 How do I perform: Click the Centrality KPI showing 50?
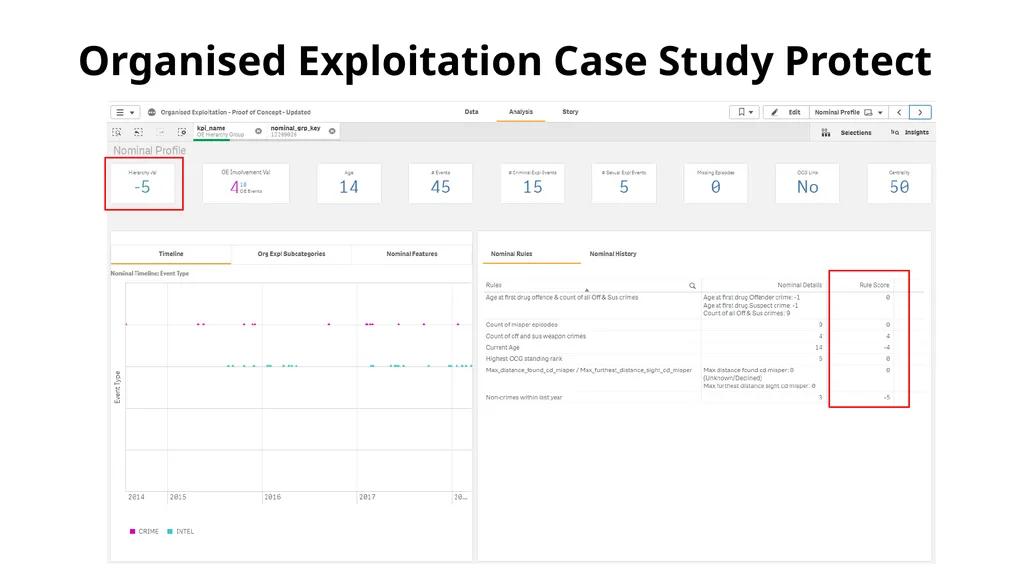pos(899,183)
